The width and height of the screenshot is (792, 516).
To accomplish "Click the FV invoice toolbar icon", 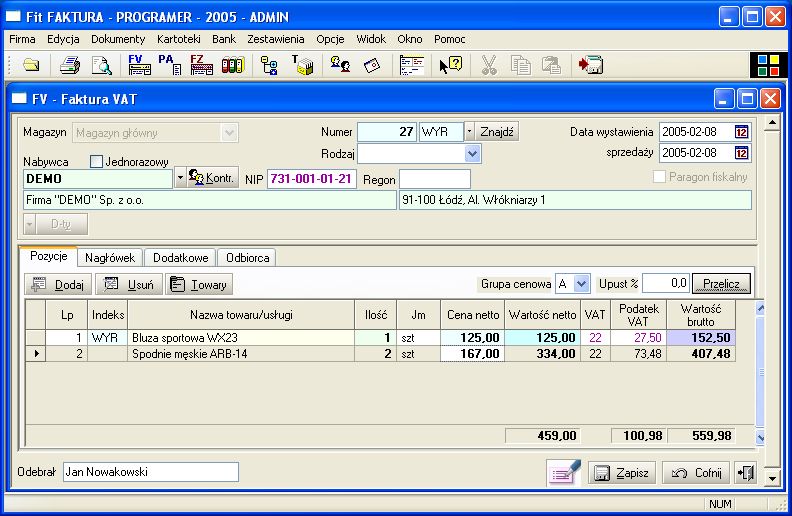I will 139,65.
